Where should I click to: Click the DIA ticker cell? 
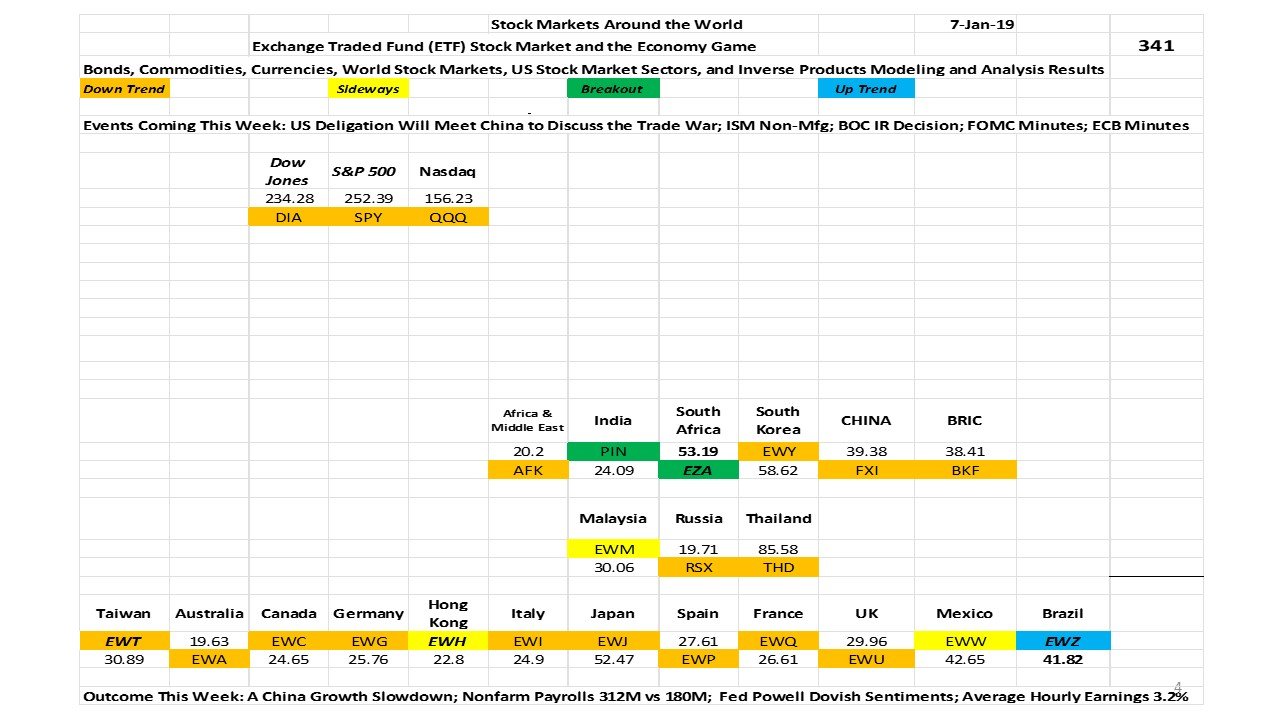click(288, 217)
